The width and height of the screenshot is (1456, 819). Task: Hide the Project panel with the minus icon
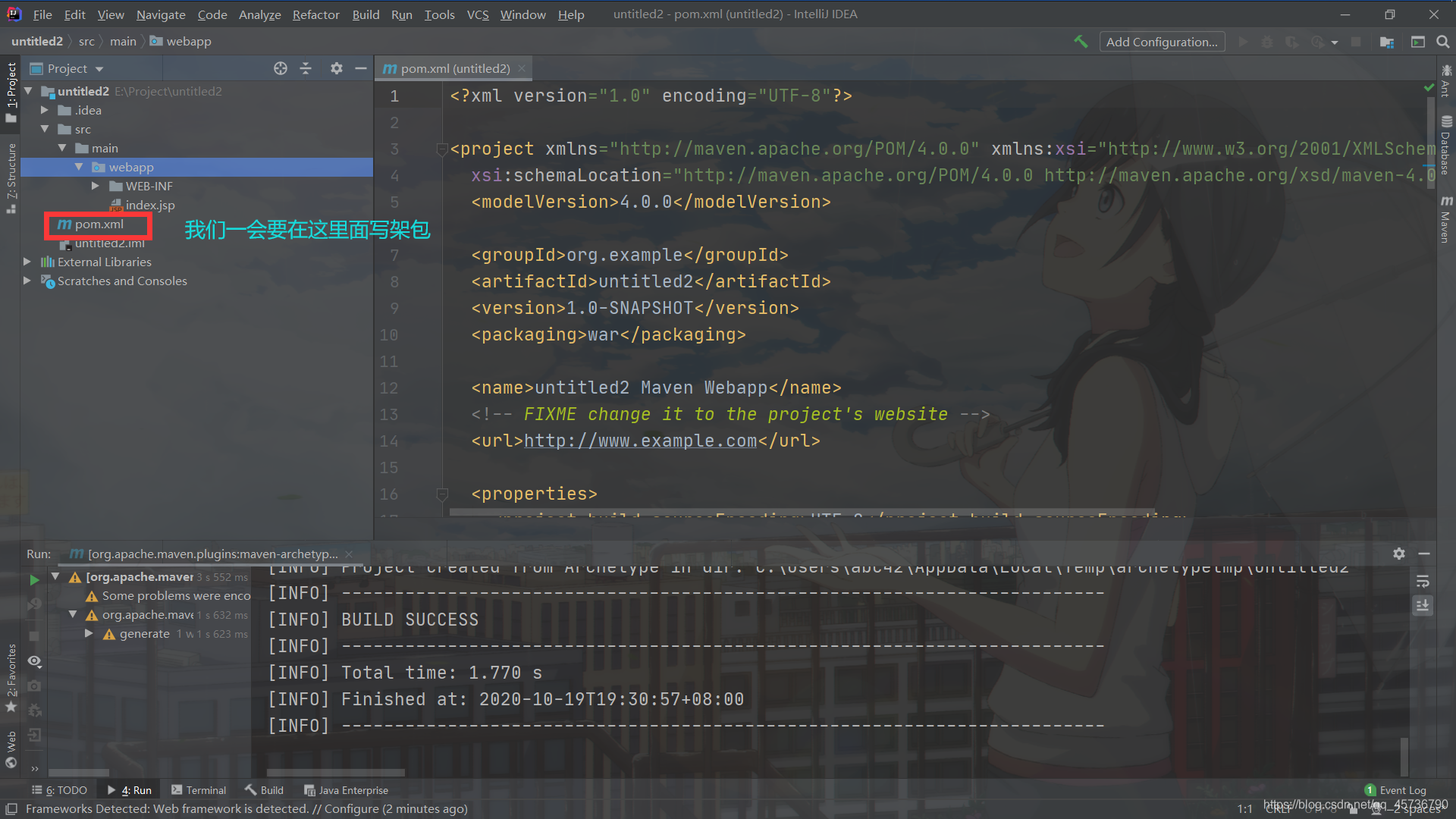361,68
